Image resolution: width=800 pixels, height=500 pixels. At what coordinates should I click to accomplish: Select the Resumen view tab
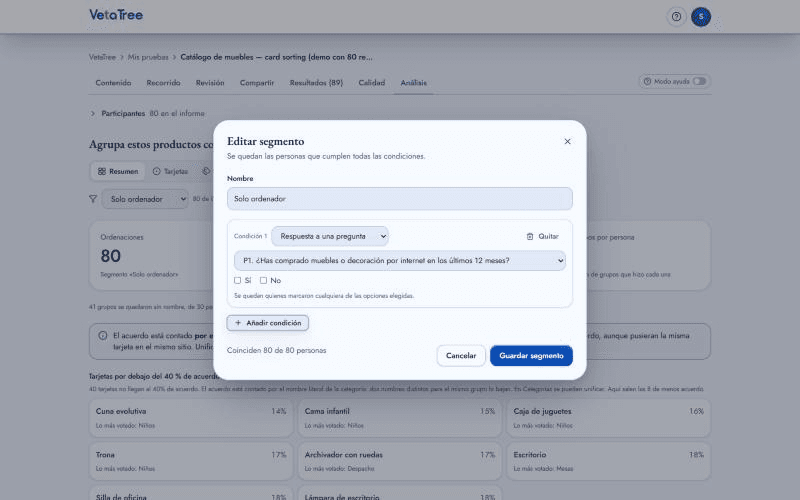coord(118,171)
